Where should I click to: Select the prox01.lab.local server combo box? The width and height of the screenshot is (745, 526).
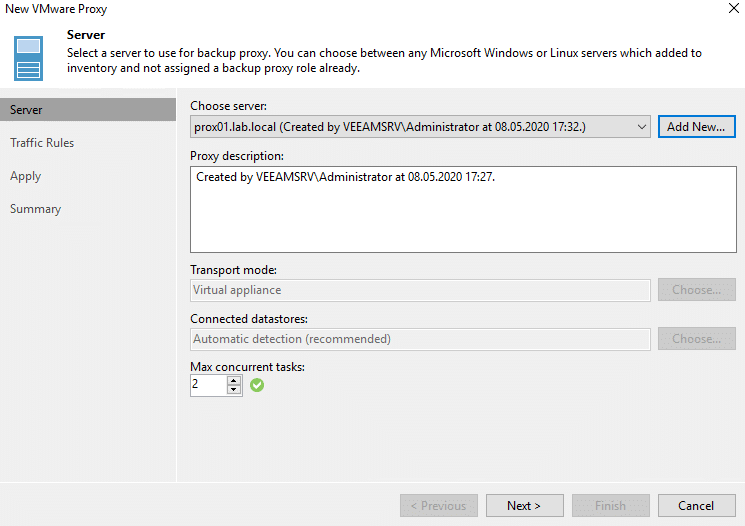tap(420, 127)
